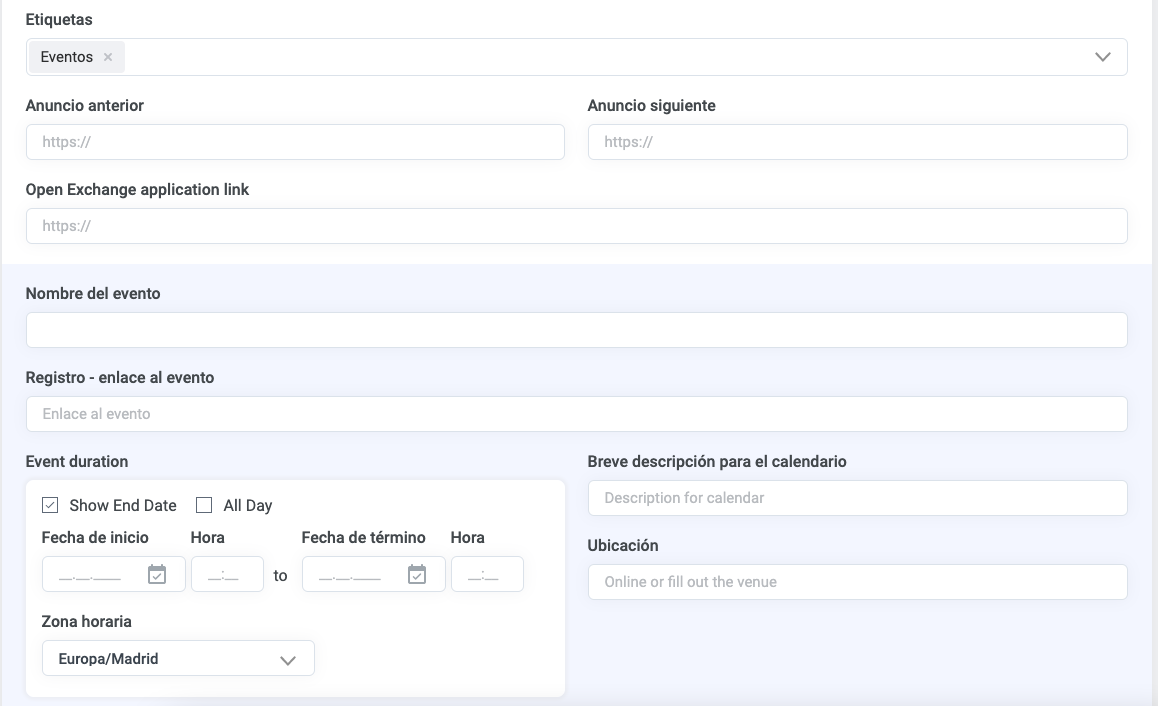1158x706 pixels.
Task: Uncheck the Show End Date checkbox
Action: pyautogui.click(x=50, y=505)
